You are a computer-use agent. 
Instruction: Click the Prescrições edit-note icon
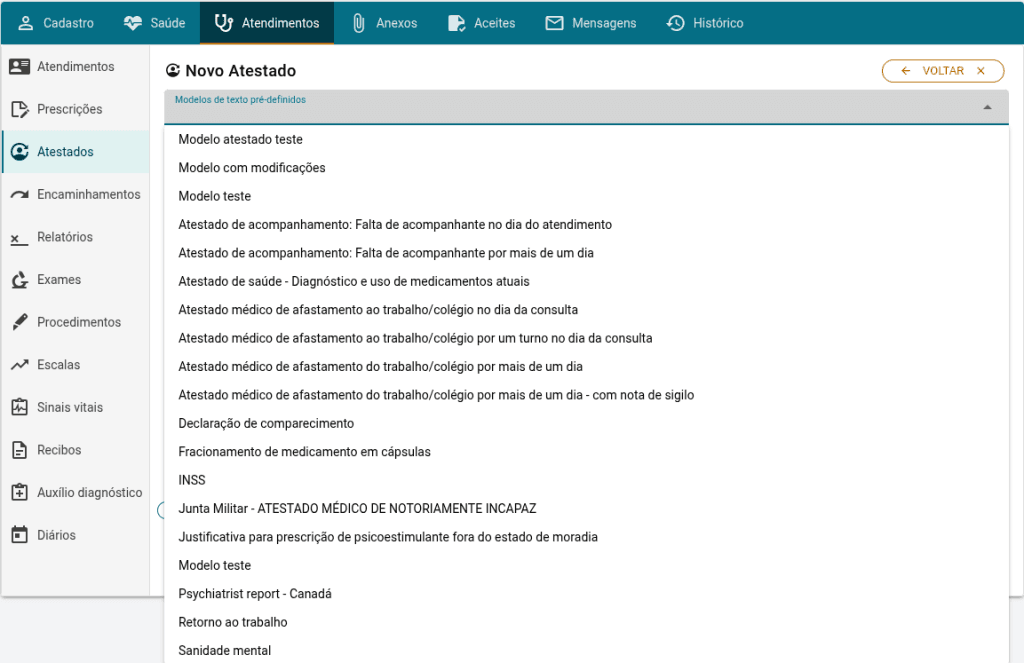pos(20,109)
